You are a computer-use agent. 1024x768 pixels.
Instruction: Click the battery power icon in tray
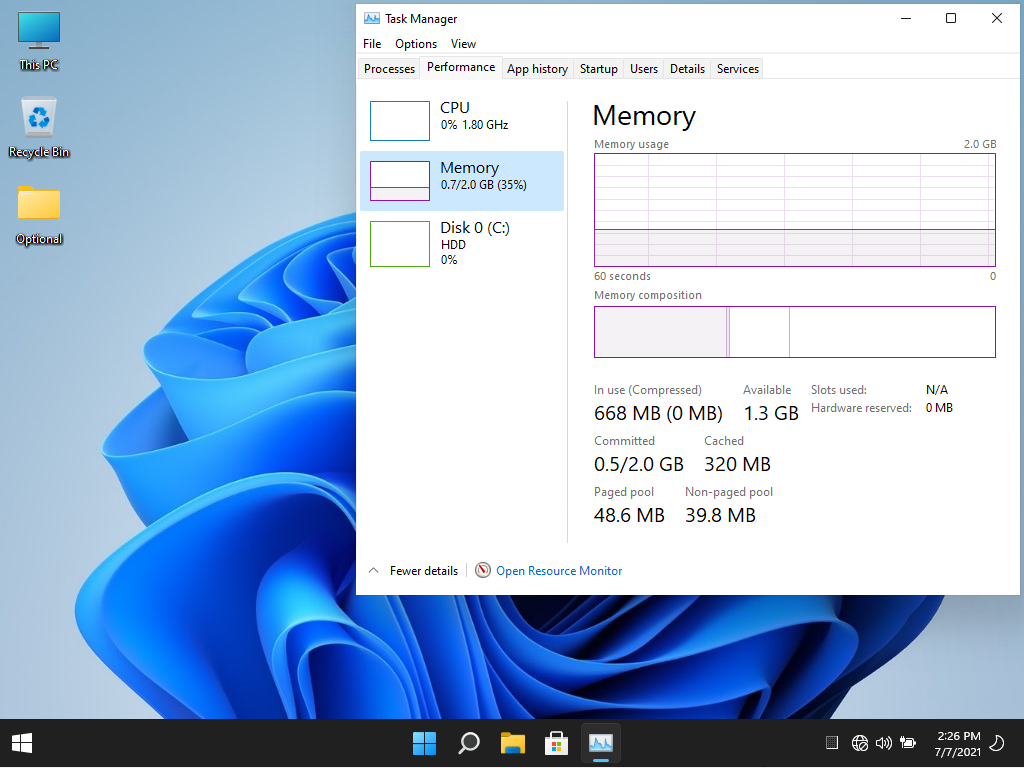tap(908, 743)
